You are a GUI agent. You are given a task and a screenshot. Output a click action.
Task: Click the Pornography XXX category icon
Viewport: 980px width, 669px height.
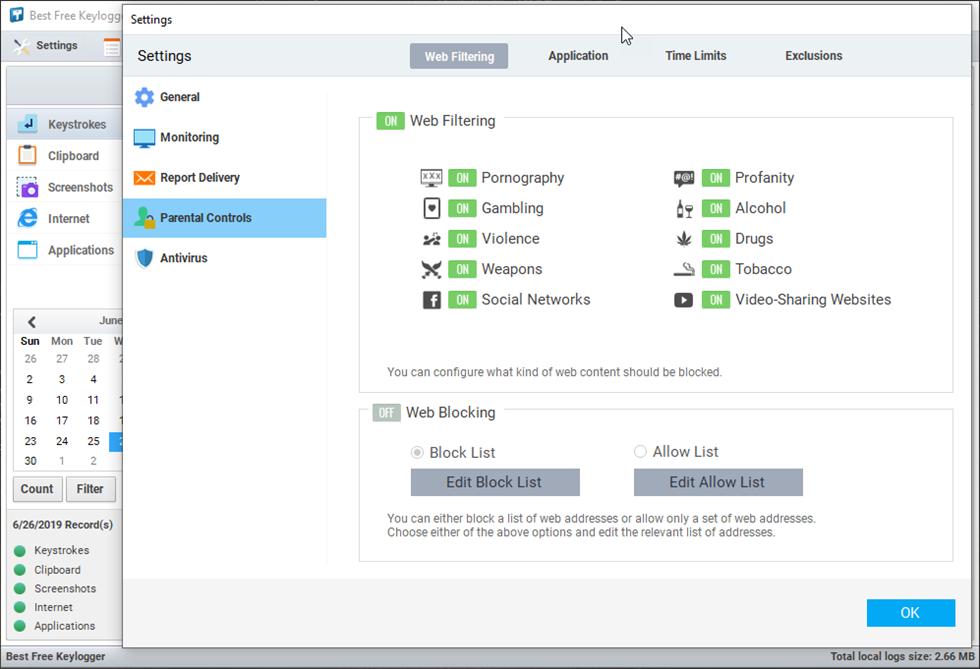pos(431,178)
